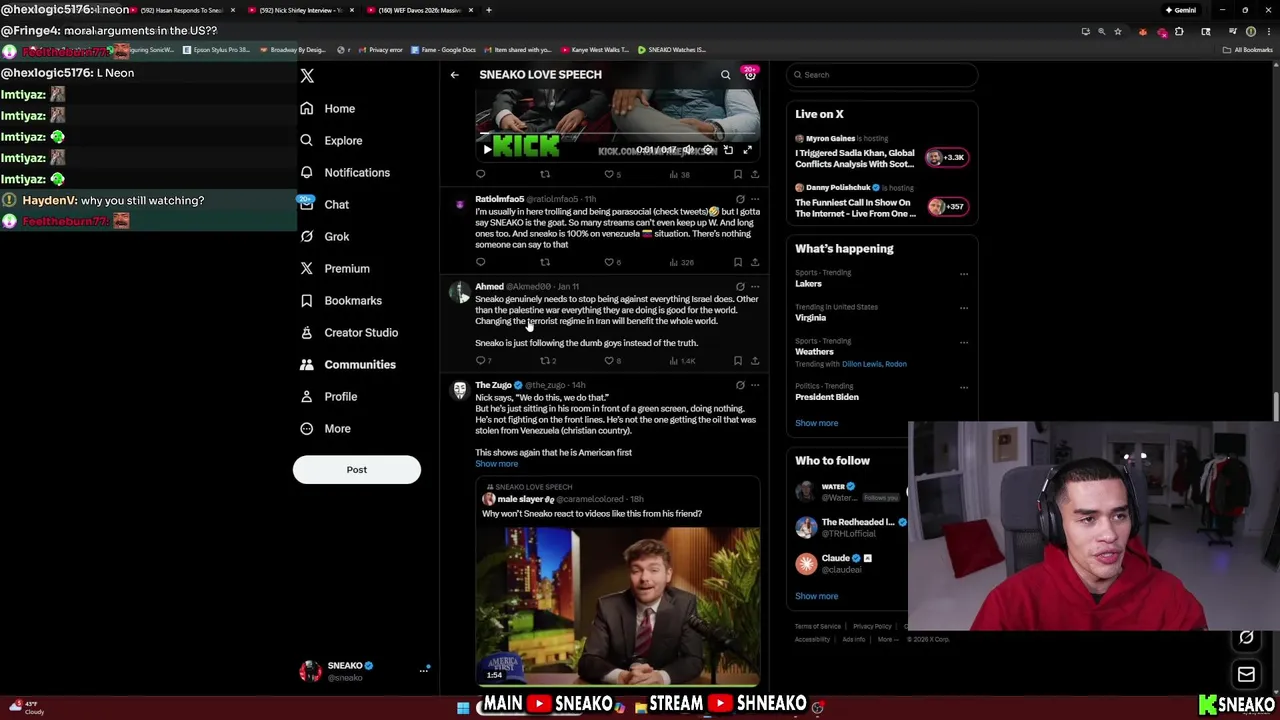Switch to the Nick Shirley Interview tab
Screen dimensions: 1280x720
pos(300,10)
